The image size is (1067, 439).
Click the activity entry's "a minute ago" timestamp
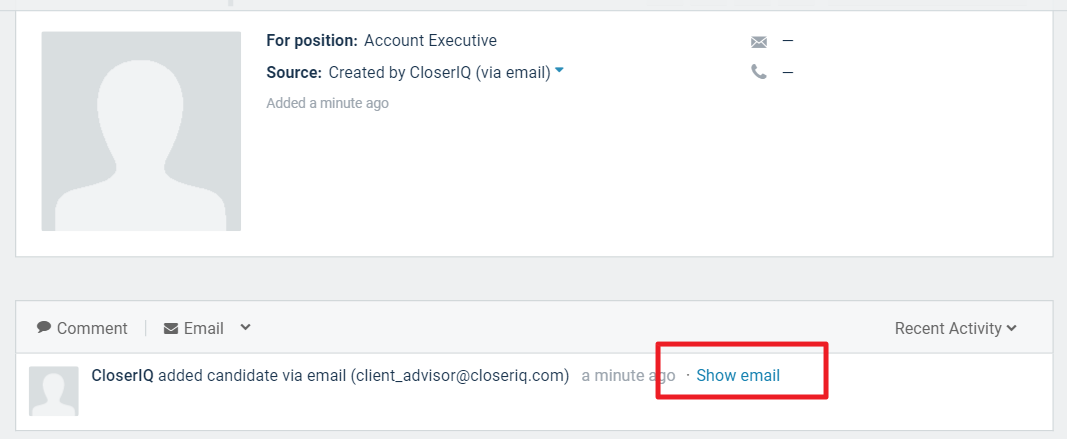point(628,375)
